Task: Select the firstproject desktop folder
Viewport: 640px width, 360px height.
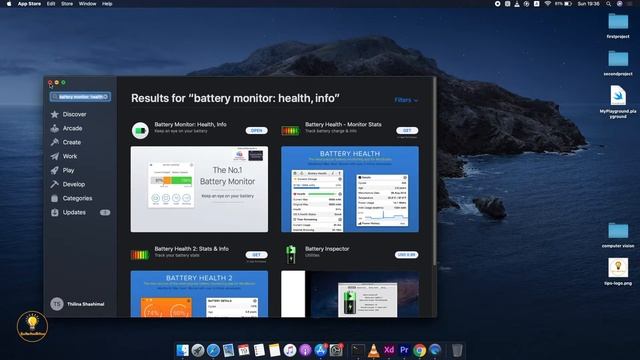Action: (x=618, y=25)
